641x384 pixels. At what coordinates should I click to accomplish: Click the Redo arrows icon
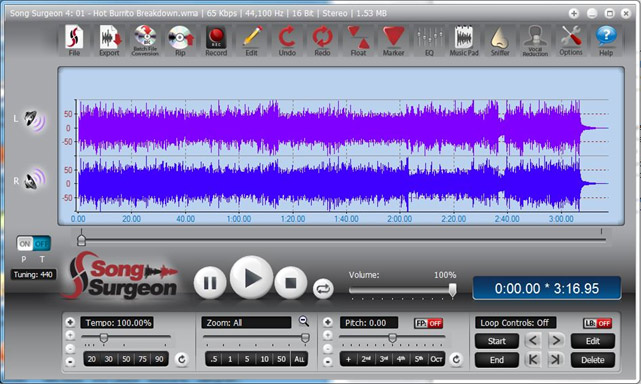[x=323, y=40]
